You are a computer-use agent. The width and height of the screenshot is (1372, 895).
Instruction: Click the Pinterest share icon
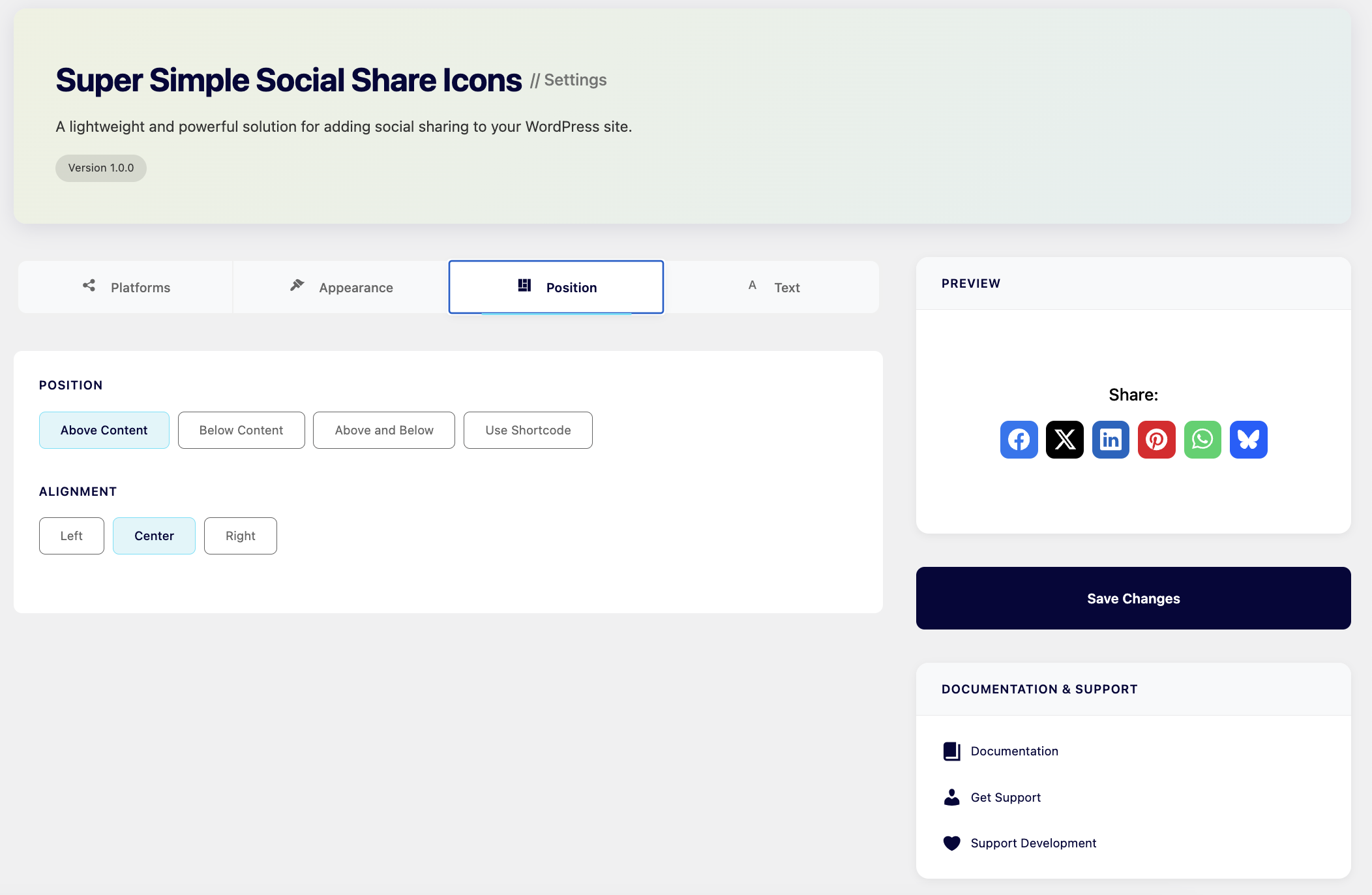click(x=1157, y=440)
